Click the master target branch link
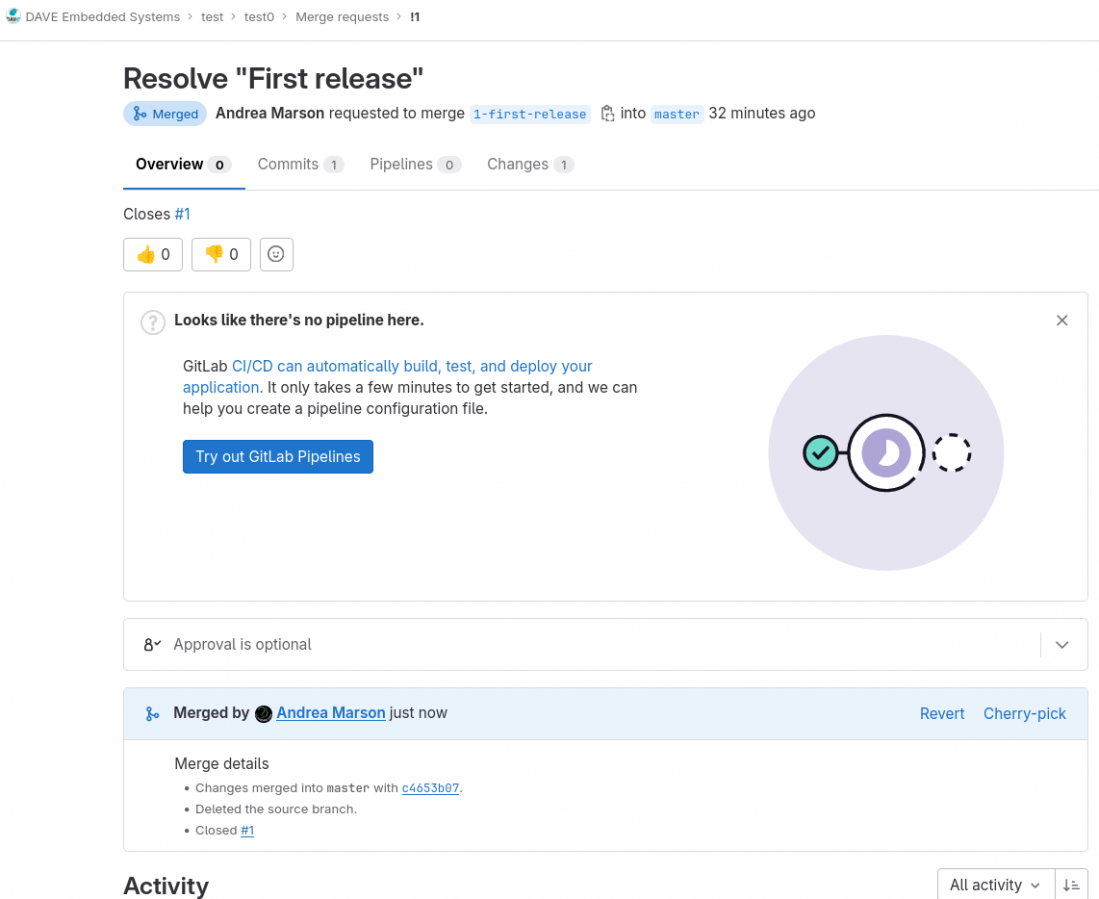Image resolution: width=1099 pixels, height=899 pixels. tap(677, 114)
